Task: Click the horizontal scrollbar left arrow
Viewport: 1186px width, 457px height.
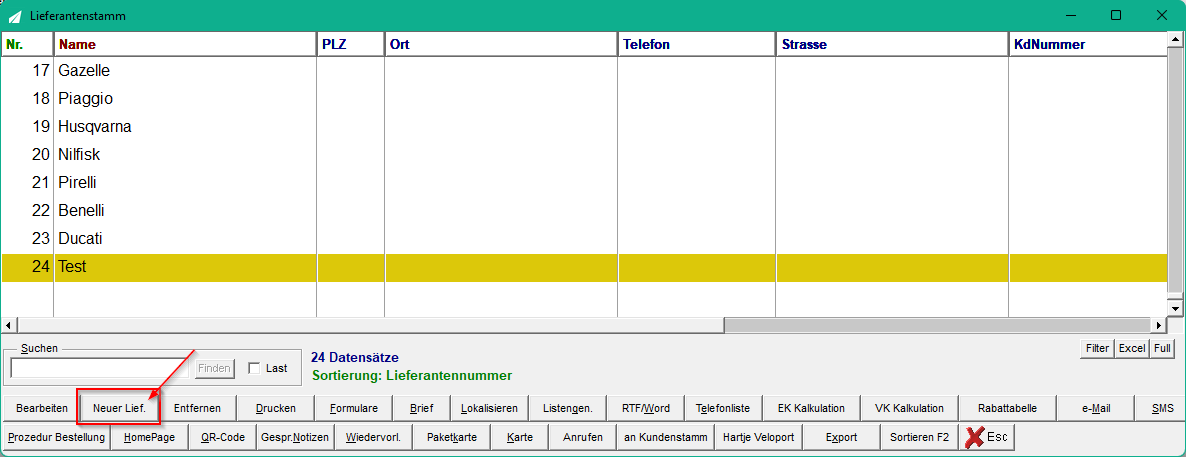Action: [x=8, y=325]
